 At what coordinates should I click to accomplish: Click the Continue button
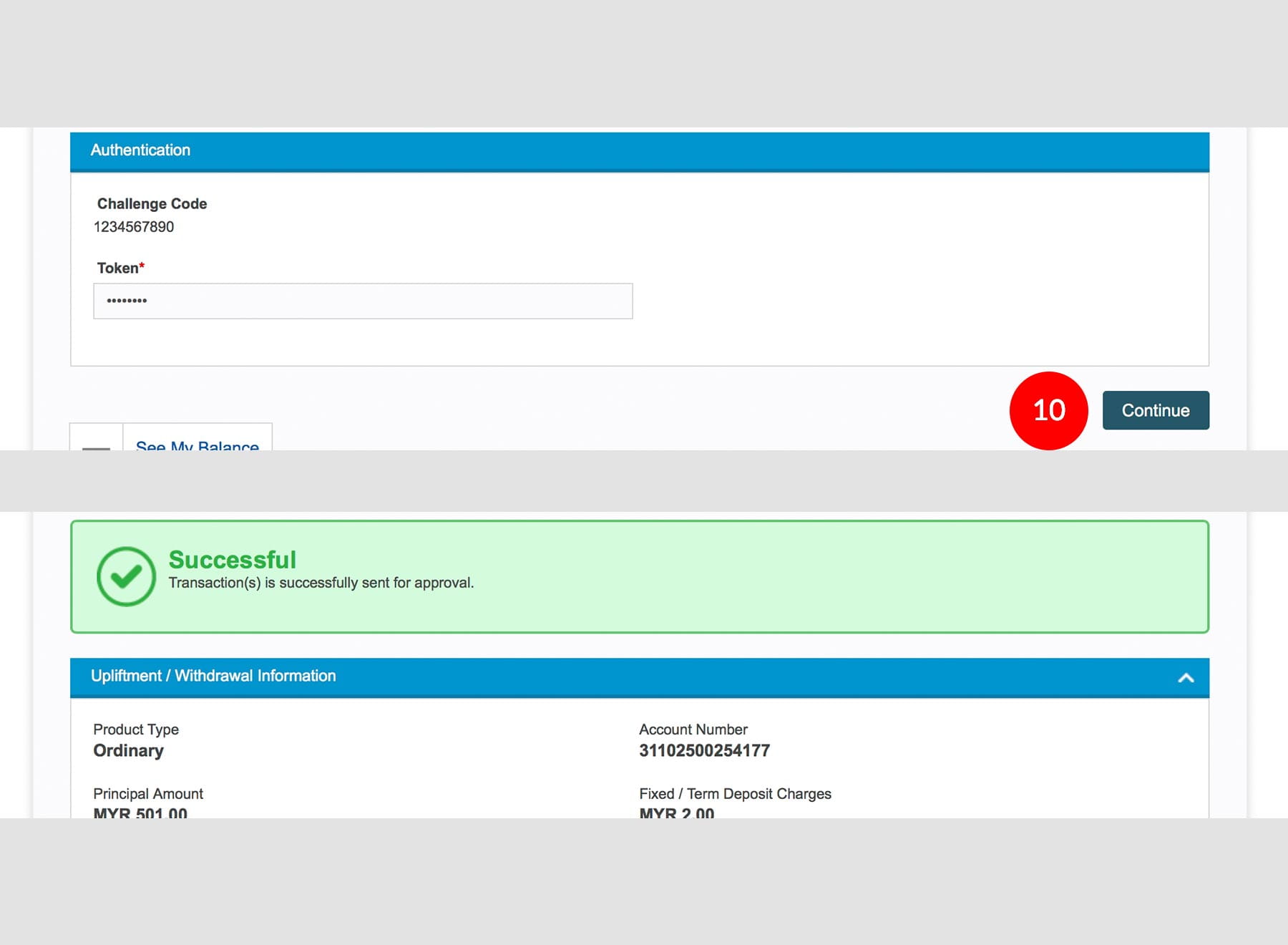pos(1155,410)
